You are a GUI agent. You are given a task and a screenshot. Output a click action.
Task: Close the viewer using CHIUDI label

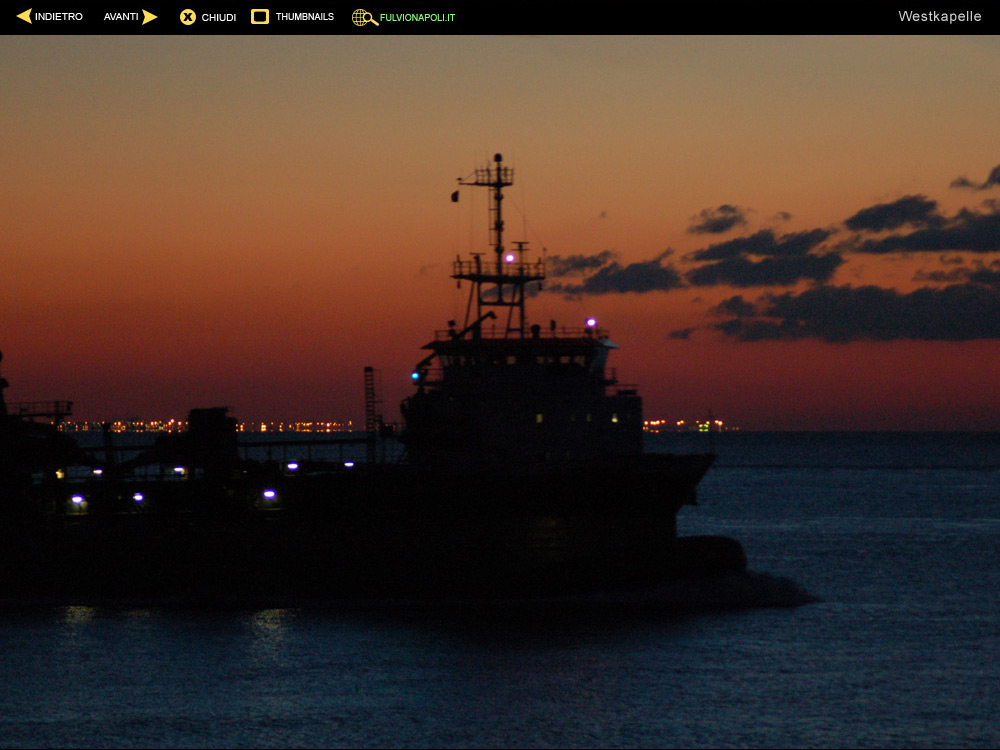tap(219, 17)
